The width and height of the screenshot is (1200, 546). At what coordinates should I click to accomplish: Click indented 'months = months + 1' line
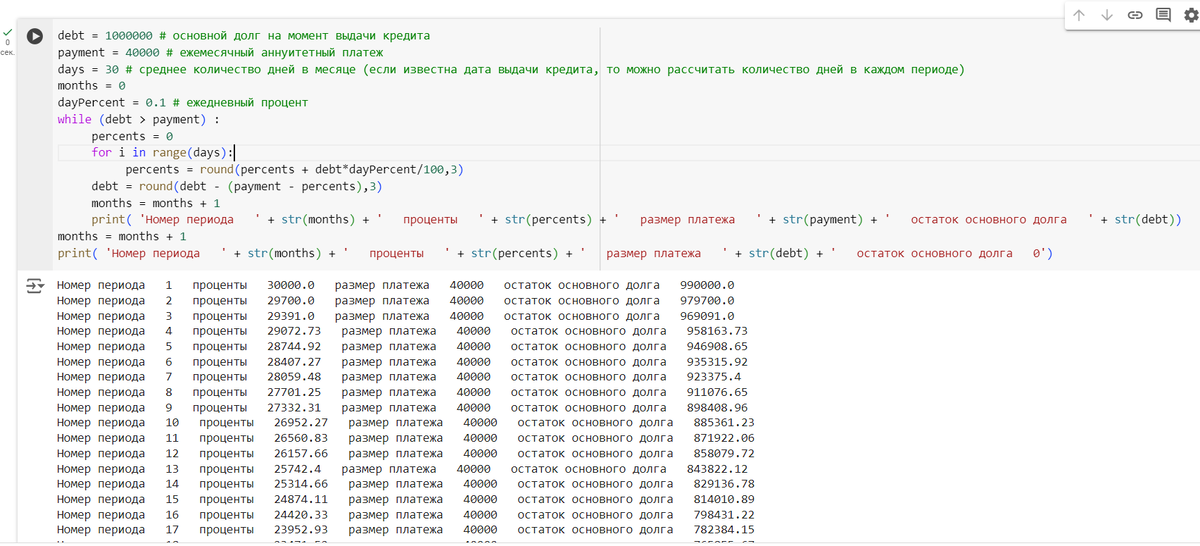tap(156, 203)
